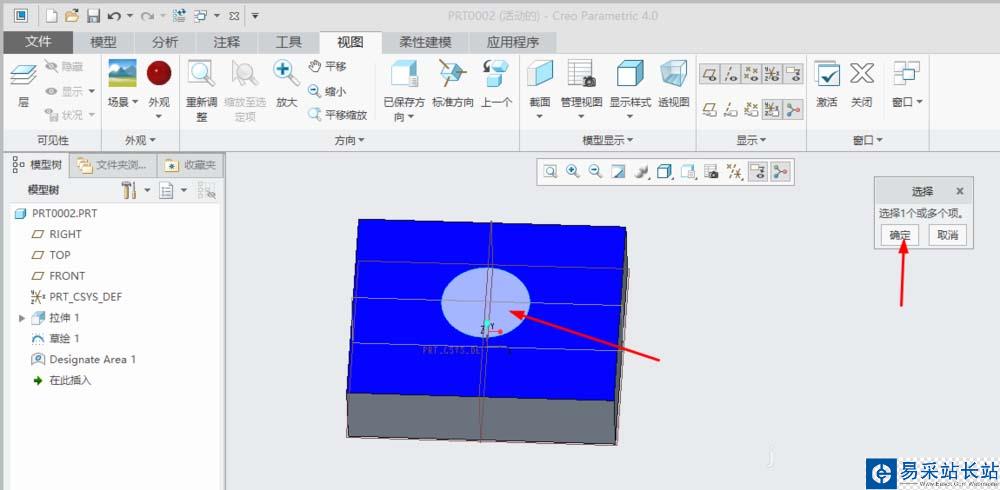
Task: Switch to the 柔性建模 ribbon tab
Action: (425, 43)
